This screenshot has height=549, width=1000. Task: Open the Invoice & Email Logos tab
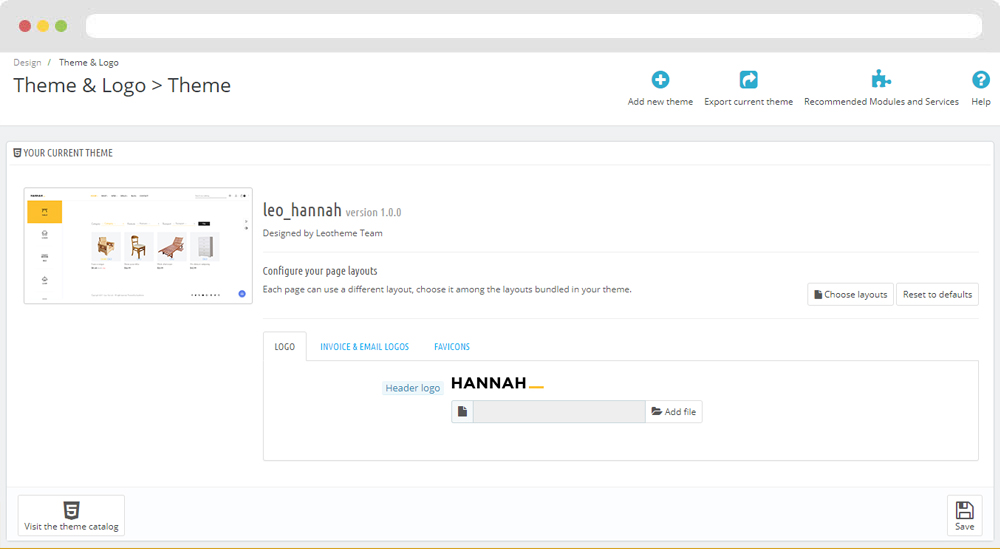pos(364,347)
